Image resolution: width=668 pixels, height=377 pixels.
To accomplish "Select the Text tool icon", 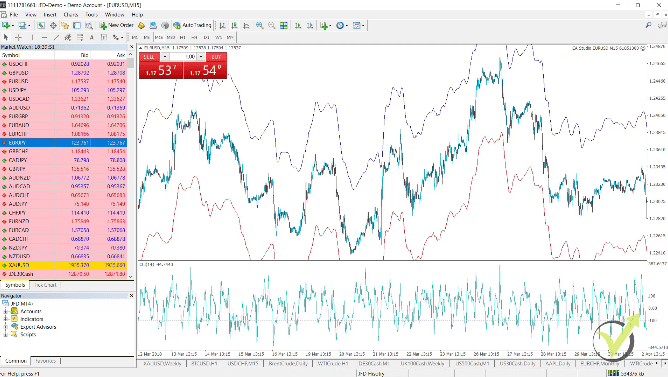I will pos(92,37).
